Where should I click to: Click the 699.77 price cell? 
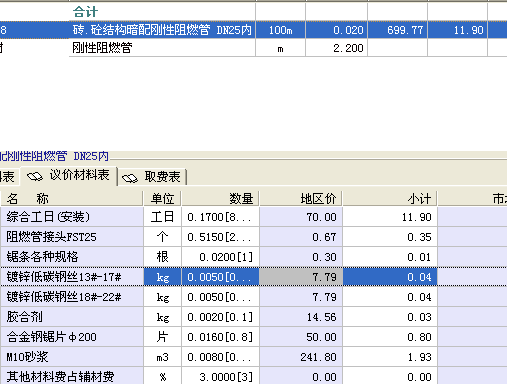398,30
